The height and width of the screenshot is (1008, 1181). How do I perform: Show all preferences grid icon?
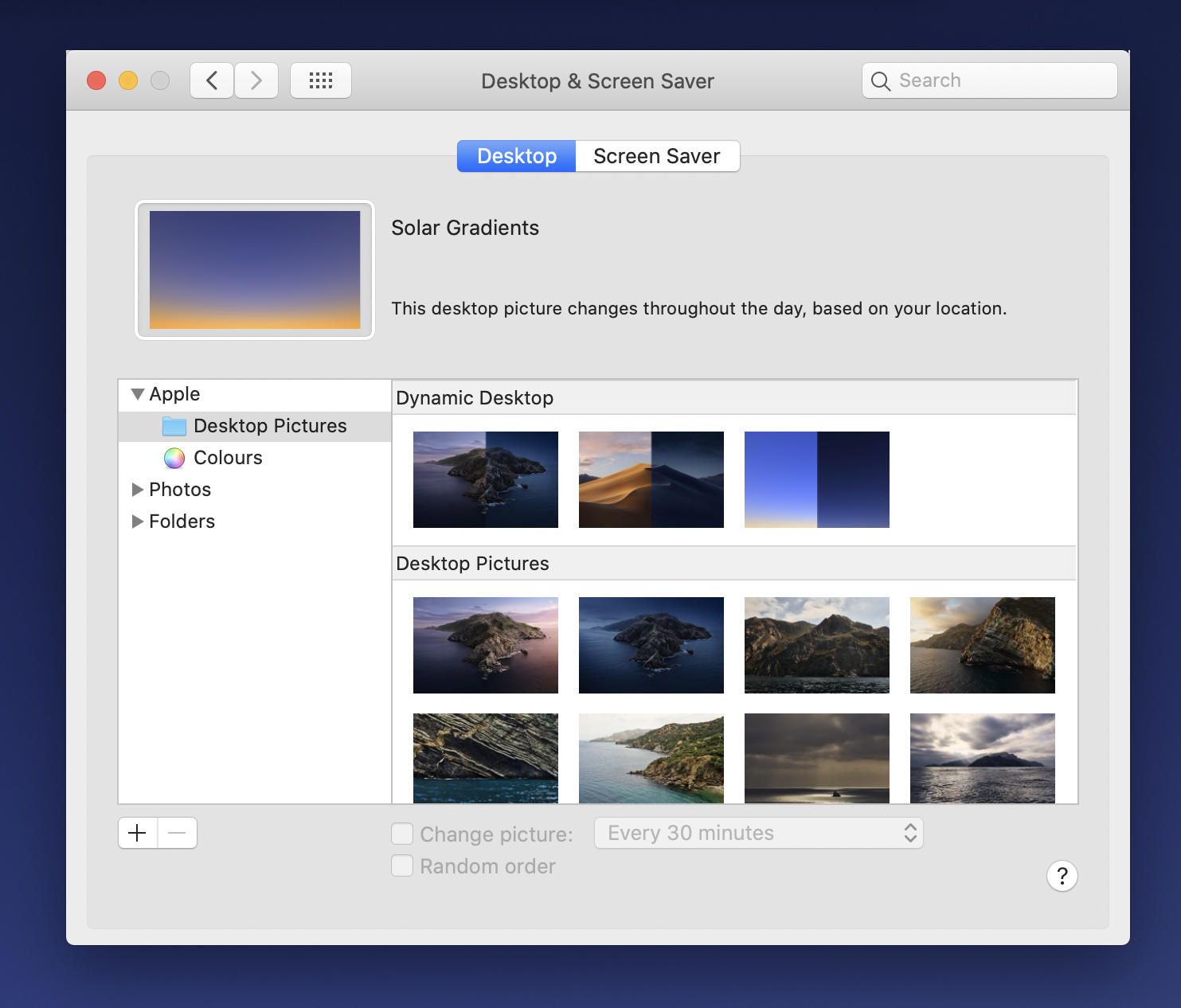(320, 80)
